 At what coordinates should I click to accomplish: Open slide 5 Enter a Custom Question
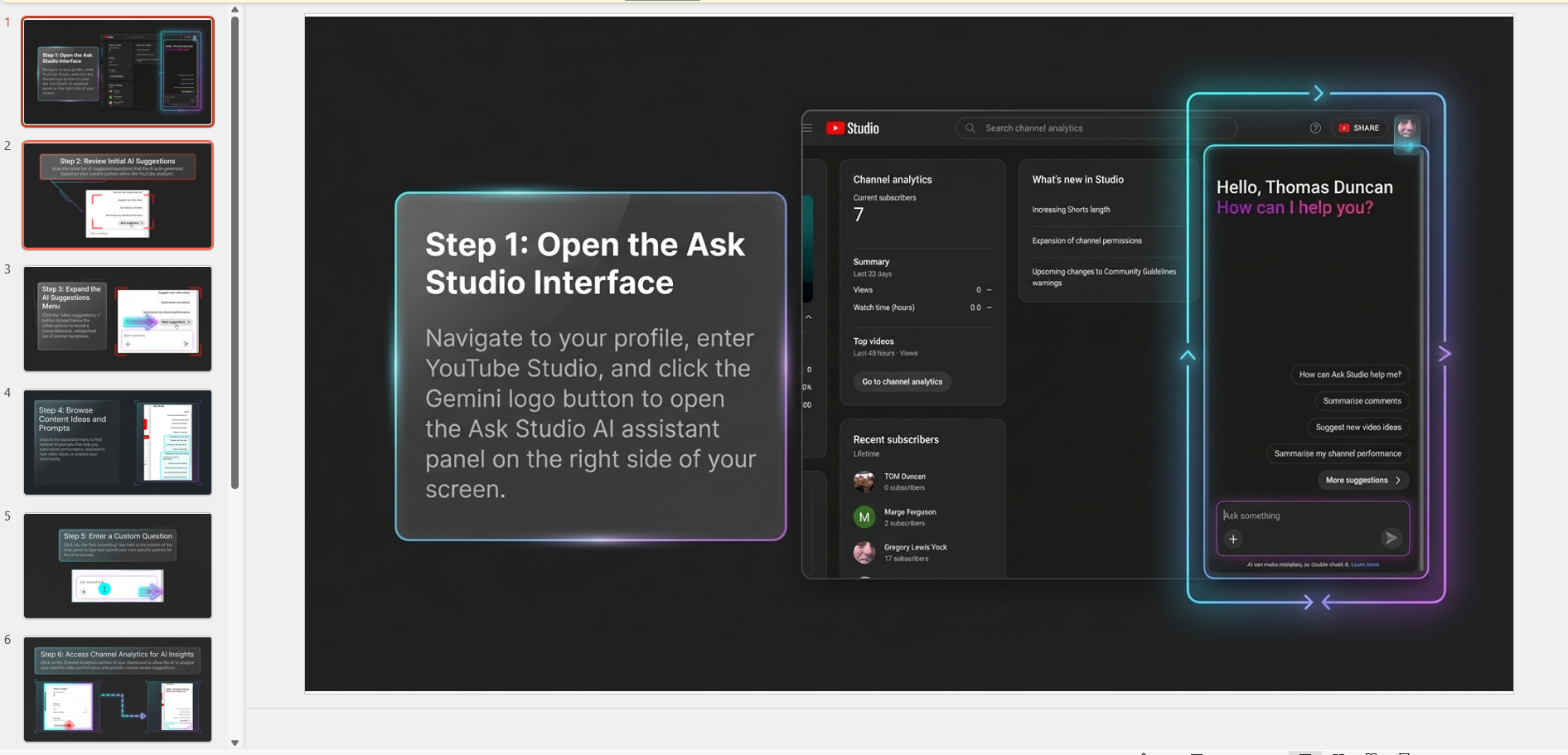(118, 566)
